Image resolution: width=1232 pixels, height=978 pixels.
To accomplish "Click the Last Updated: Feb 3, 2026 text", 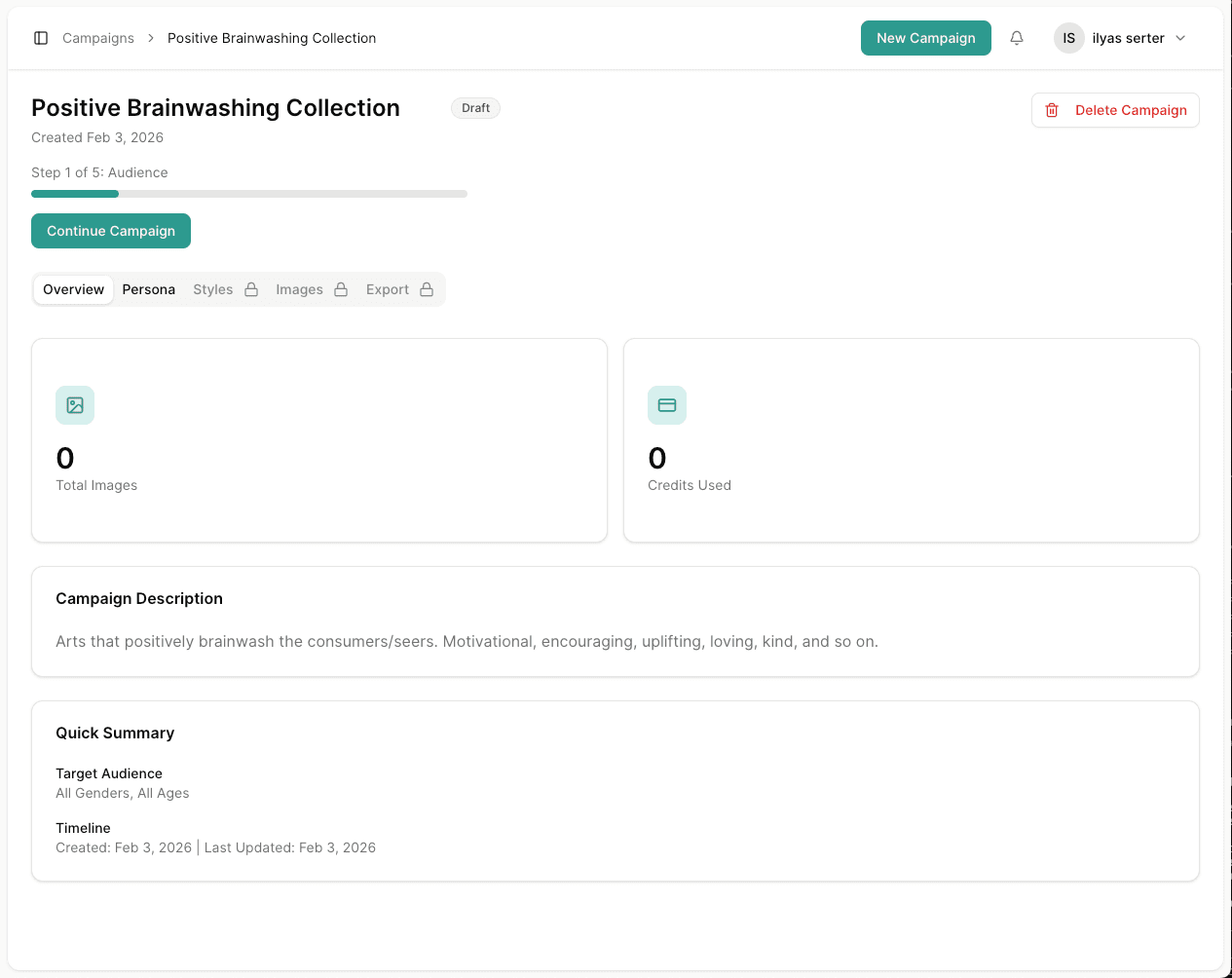I will pyautogui.click(x=290, y=847).
